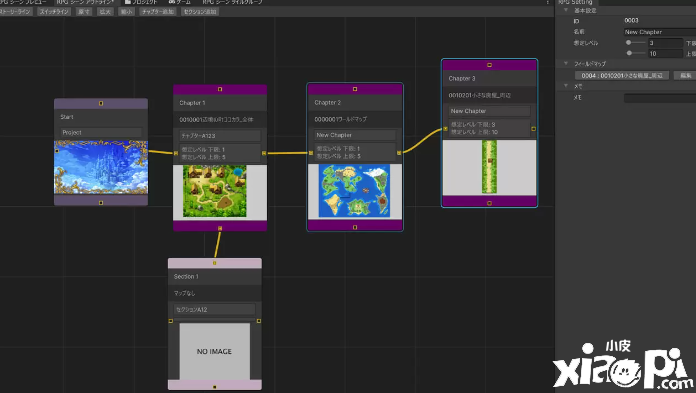Click the メモ text field

pos(660,98)
